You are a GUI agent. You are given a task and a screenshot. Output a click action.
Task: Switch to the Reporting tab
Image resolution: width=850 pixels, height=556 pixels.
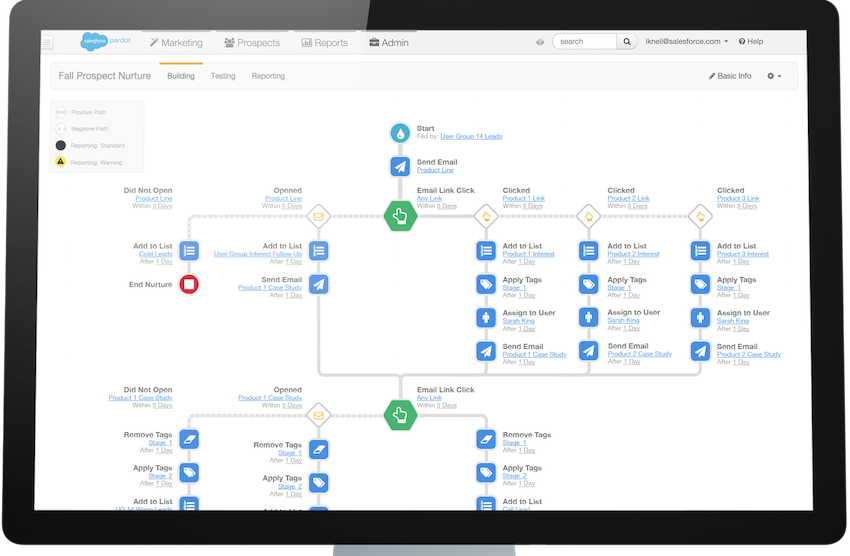[268, 76]
